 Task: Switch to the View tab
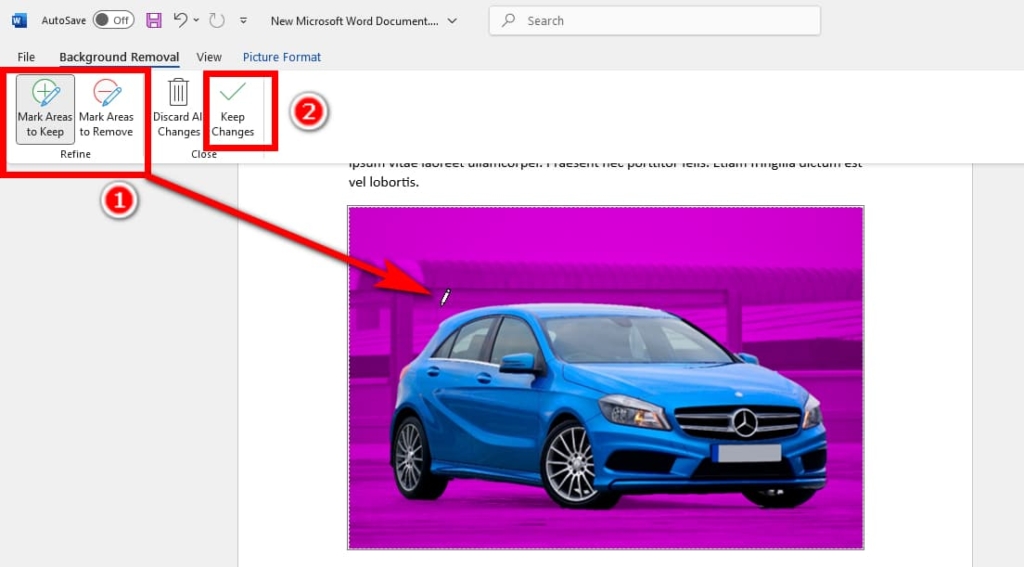pos(209,57)
